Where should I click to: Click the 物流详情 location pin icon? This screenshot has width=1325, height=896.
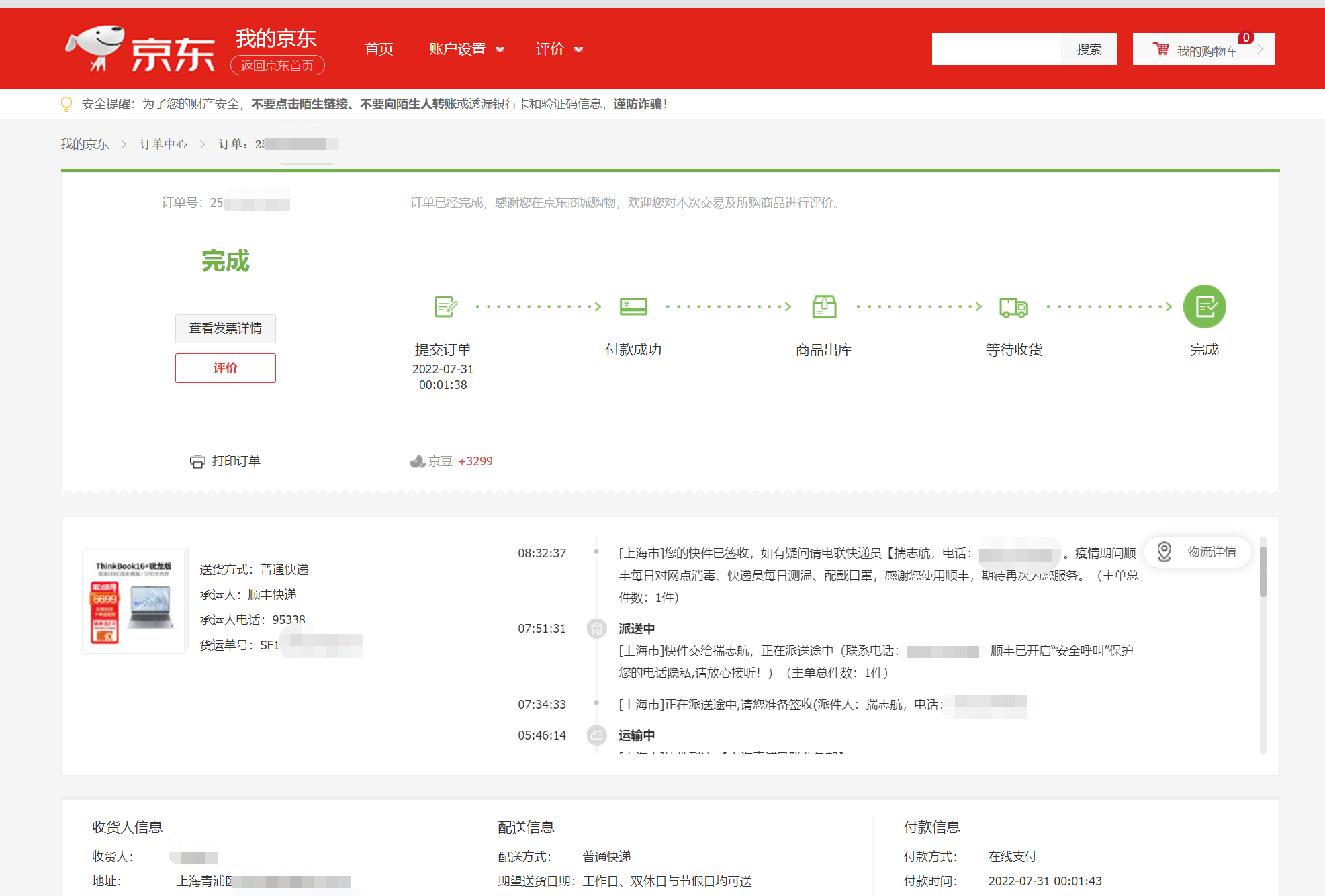[1164, 552]
